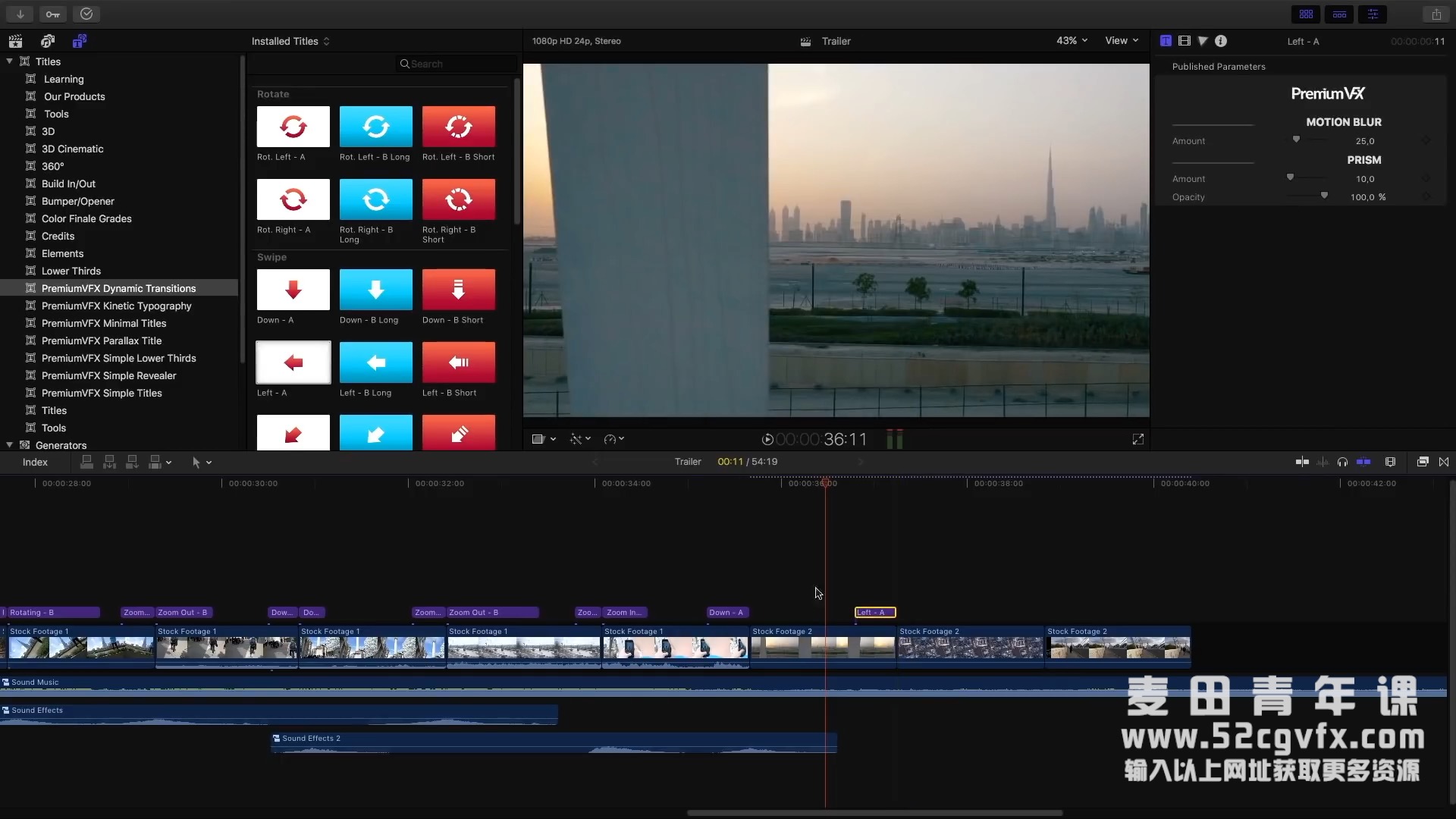Select the Sound Effects 2 audio clip
The height and width of the screenshot is (819, 1456).
tap(554, 742)
